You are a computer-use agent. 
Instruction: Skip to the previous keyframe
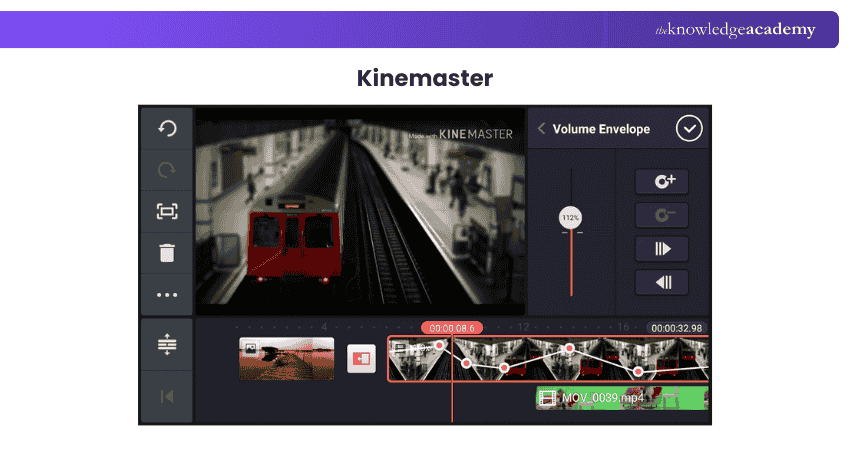click(x=662, y=282)
